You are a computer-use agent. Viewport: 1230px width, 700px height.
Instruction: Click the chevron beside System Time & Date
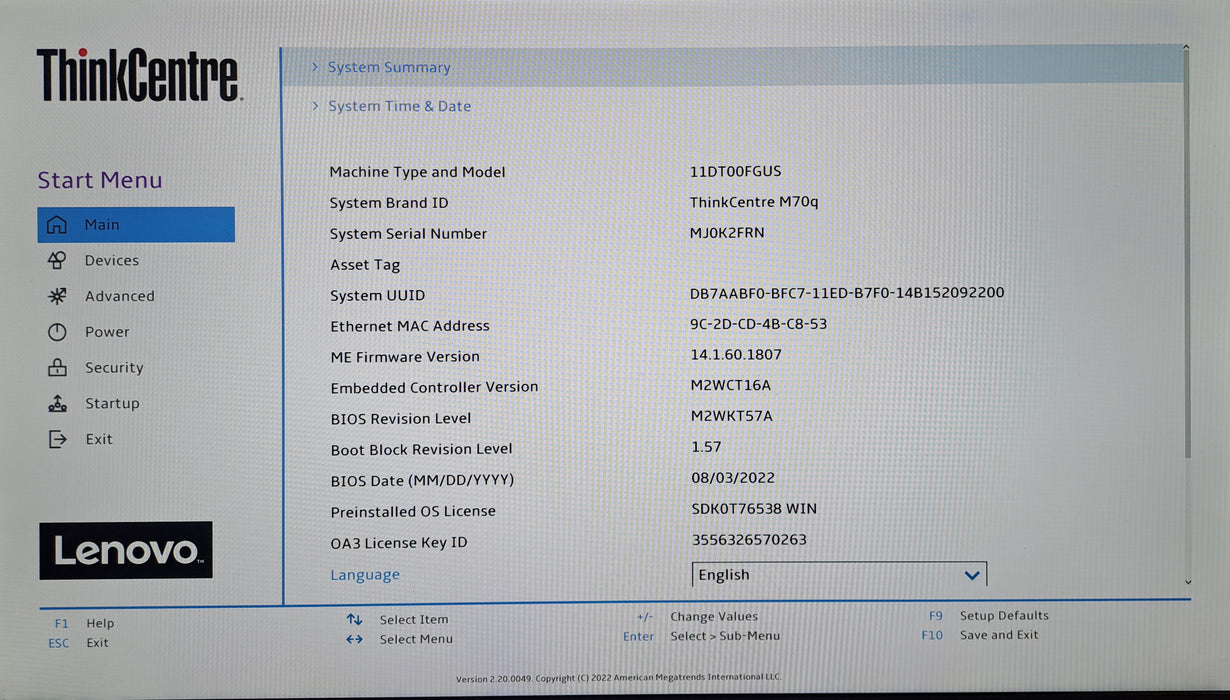[315, 106]
